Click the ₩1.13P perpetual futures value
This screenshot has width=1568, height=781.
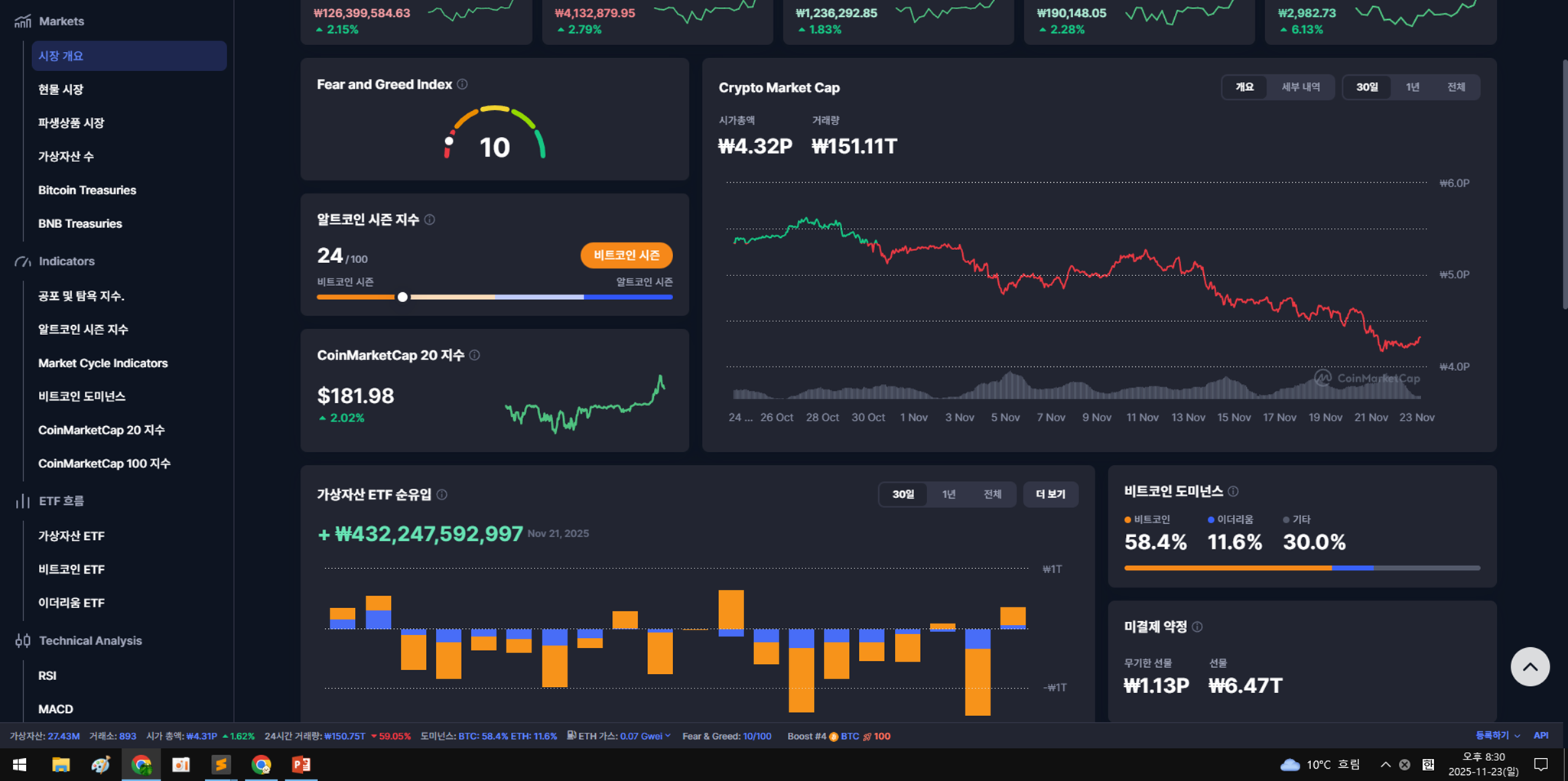click(x=1156, y=685)
